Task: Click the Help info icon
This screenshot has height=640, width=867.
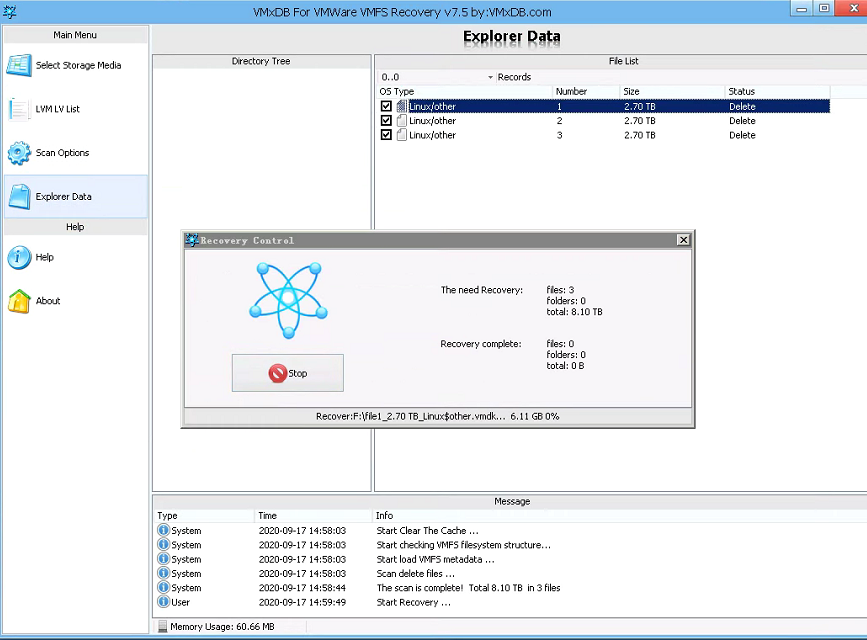Action: [19, 257]
